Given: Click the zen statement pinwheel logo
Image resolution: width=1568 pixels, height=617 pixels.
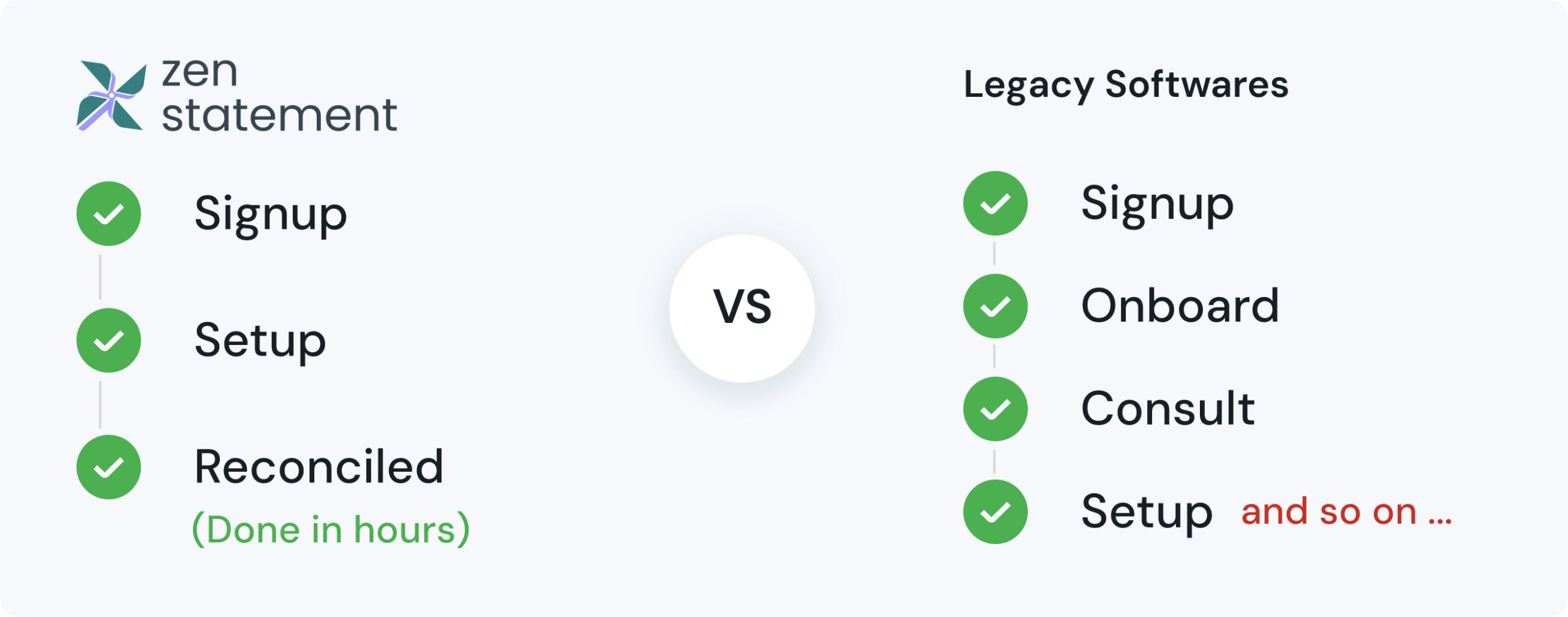Looking at the screenshot, I should tap(111, 96).
